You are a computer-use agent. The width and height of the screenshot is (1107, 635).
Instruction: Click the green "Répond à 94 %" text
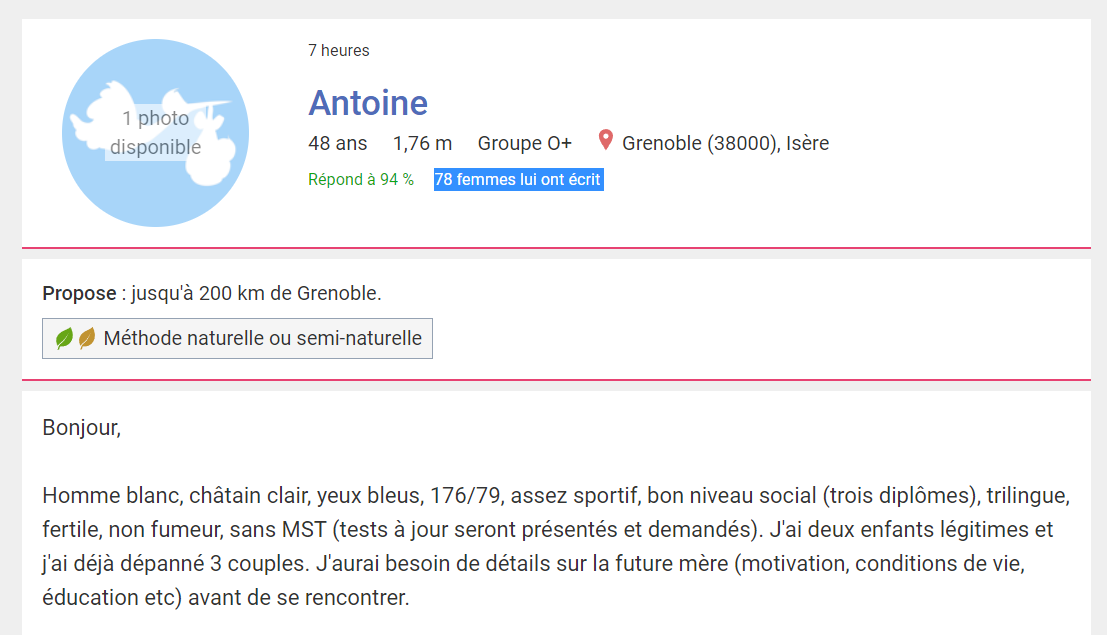(361, 180)
